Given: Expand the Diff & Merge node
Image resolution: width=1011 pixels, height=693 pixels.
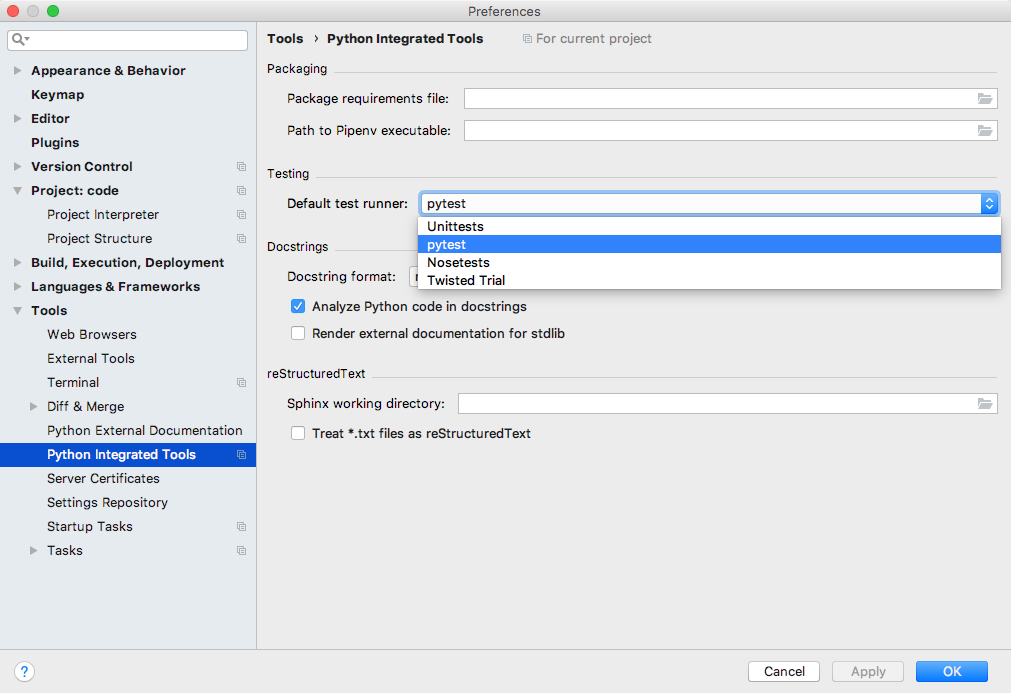Looking at the screenshot, I should 34,407.
